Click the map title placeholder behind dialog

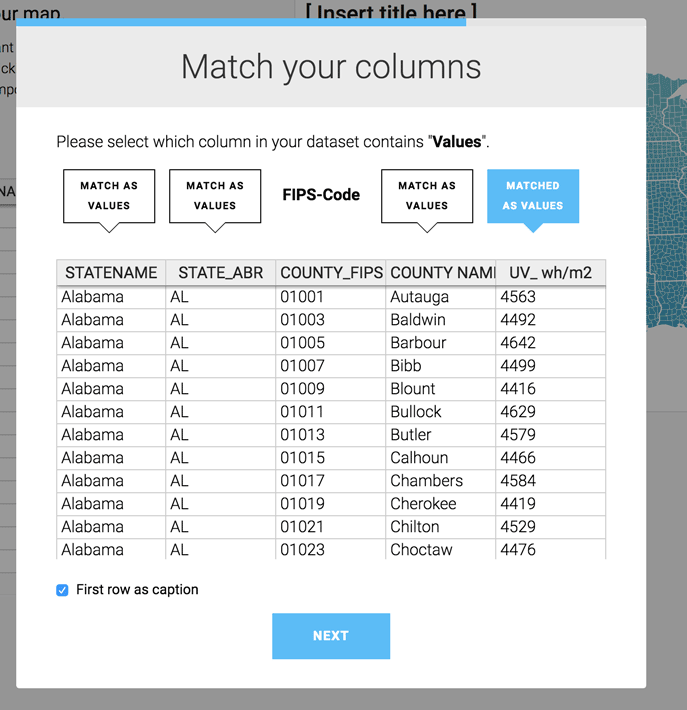(391, 10)
